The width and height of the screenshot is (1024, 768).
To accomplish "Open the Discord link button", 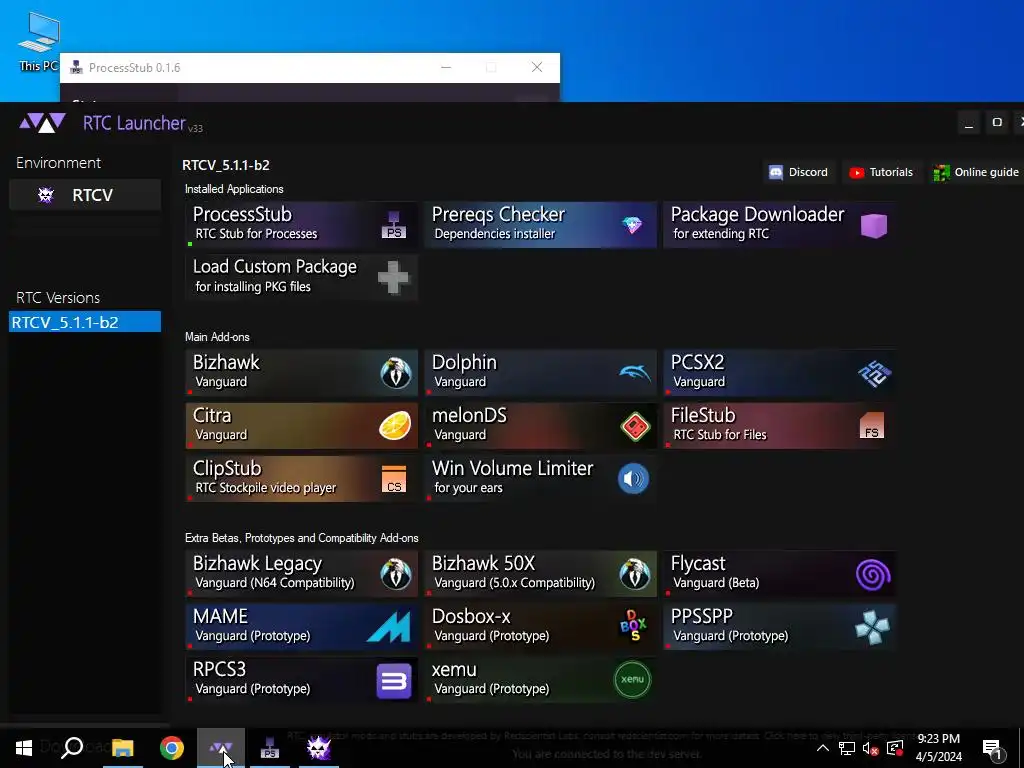I will pos(798,172).
